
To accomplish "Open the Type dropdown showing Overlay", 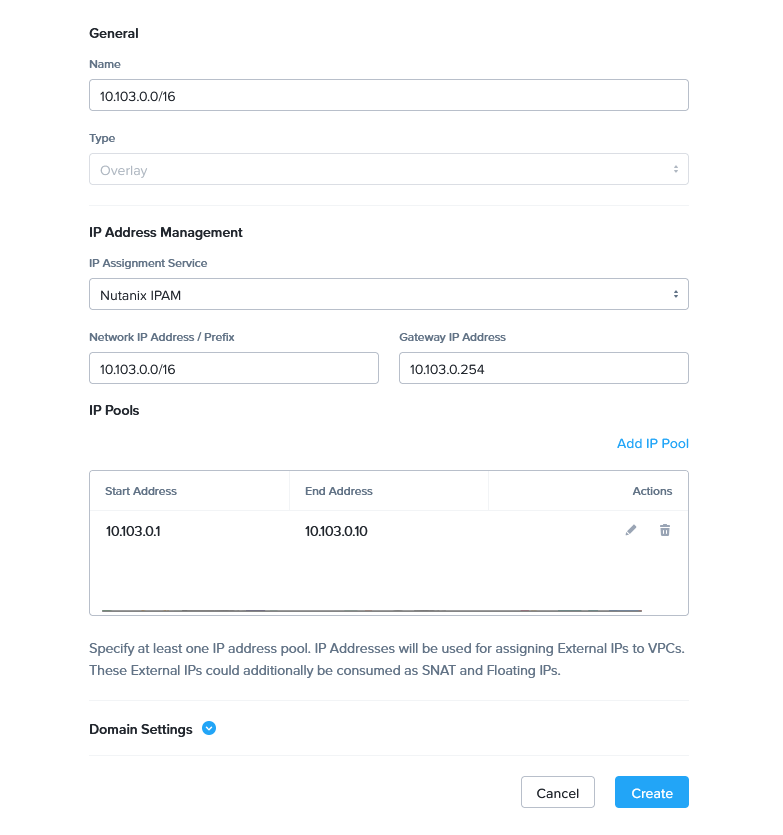I will tap(388, 170).
